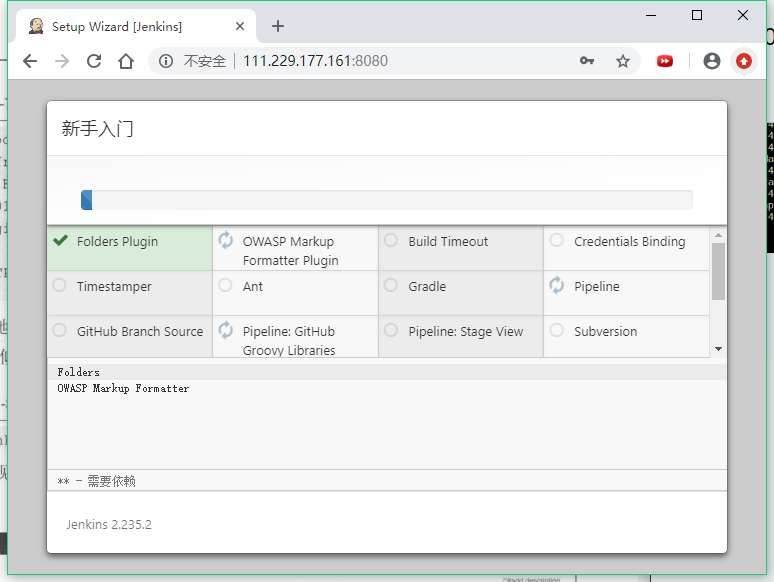Click the plugin list scroll-up arrow

[x=718, y=235]
